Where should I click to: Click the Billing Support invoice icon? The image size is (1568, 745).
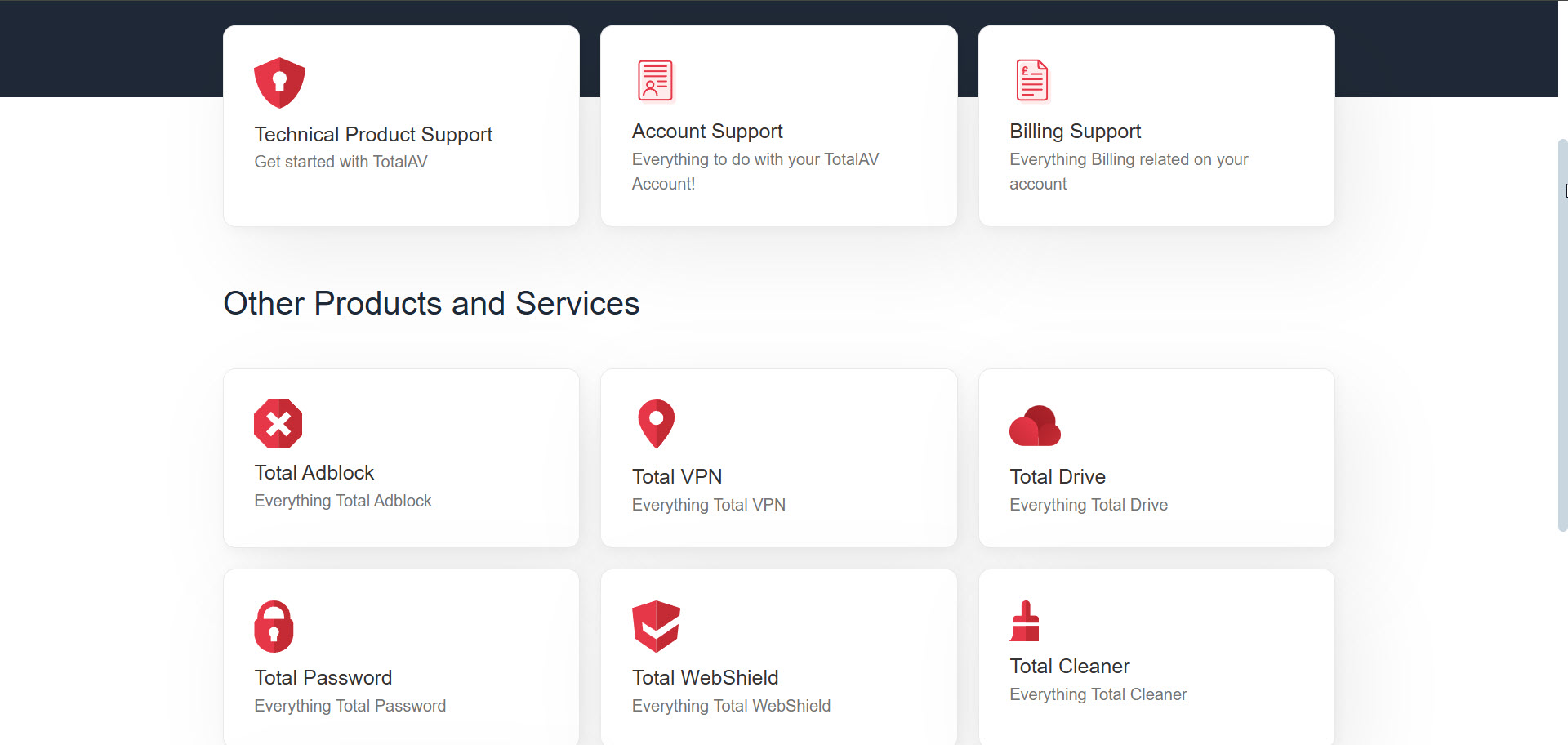coord(1032,81)
